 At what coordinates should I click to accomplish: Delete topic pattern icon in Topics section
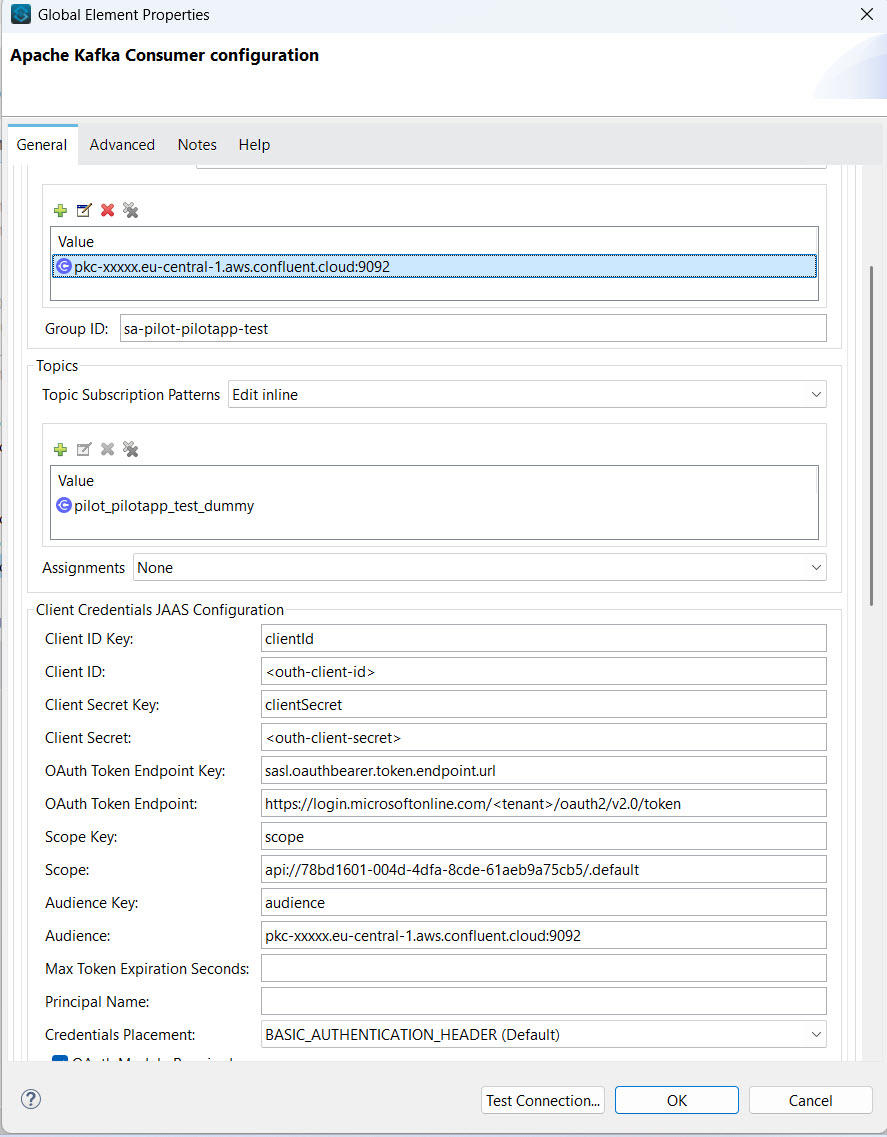pos(107,450)
